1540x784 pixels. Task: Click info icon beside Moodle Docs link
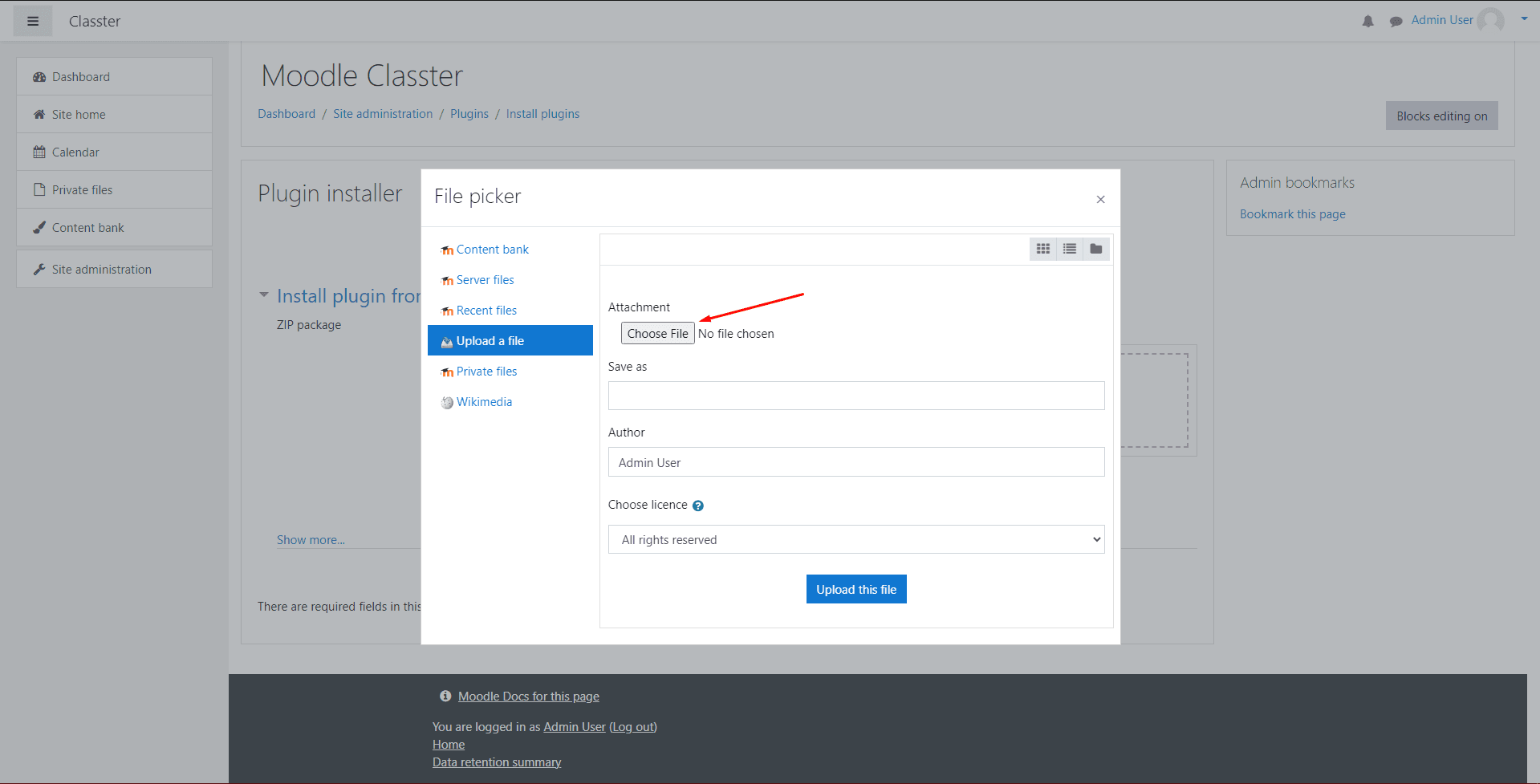pos(445,697)
